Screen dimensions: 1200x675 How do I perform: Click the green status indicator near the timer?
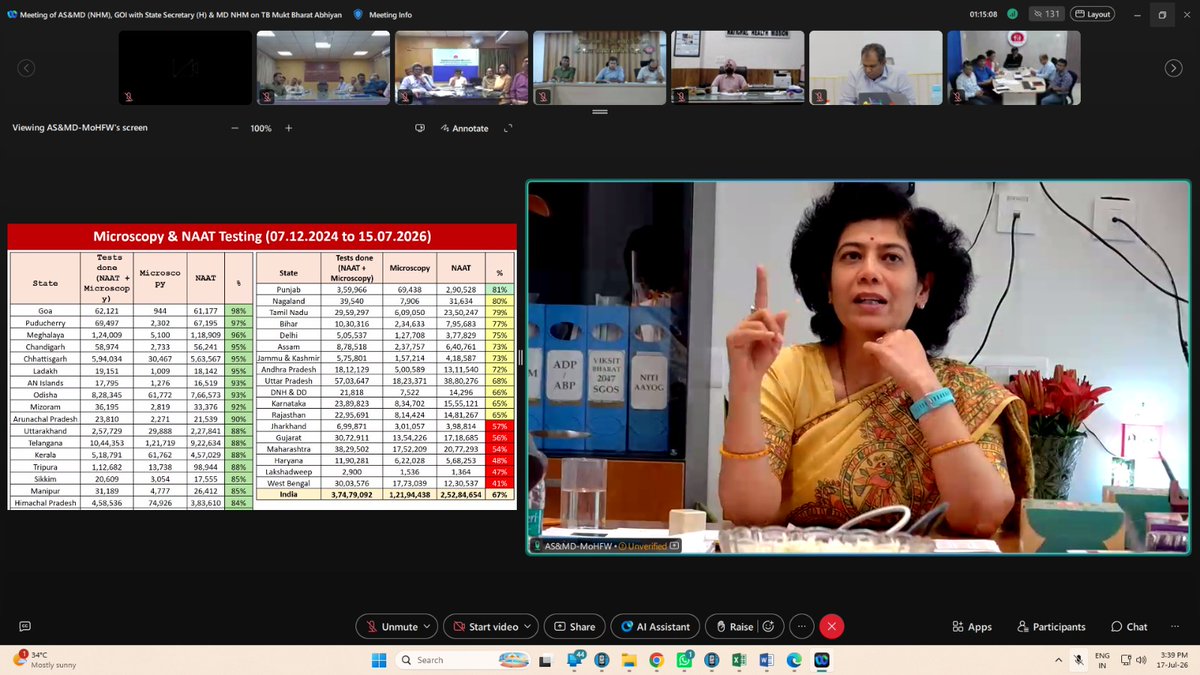pyautogui.click(x=1013, y=14)
